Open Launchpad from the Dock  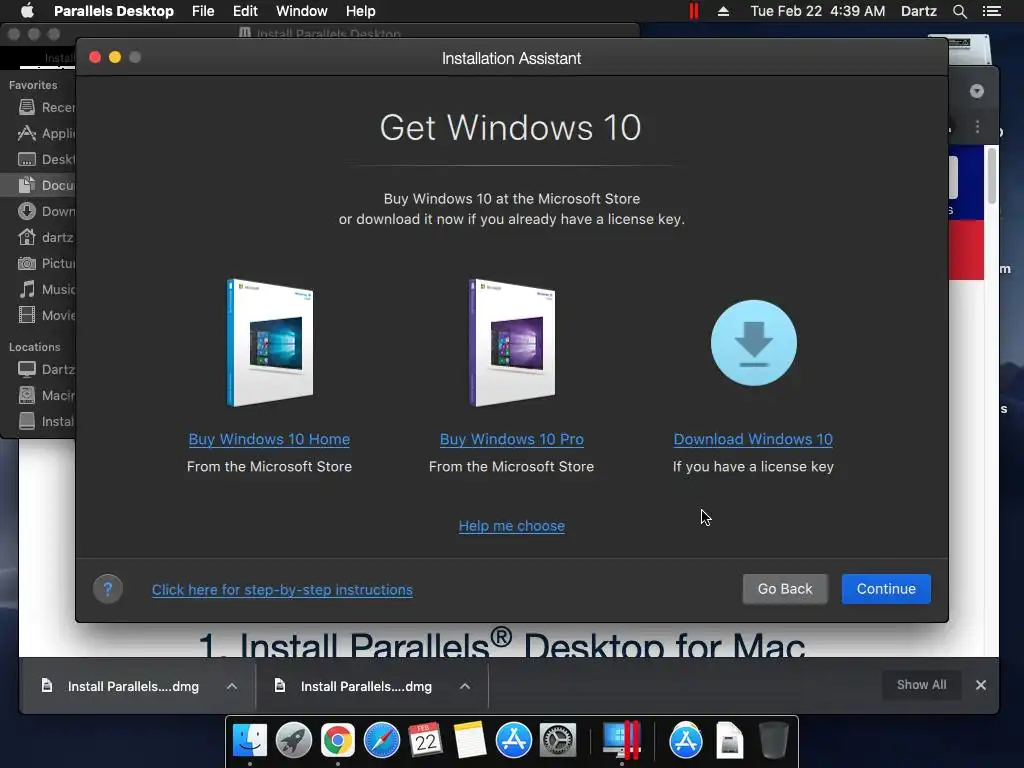293,741
